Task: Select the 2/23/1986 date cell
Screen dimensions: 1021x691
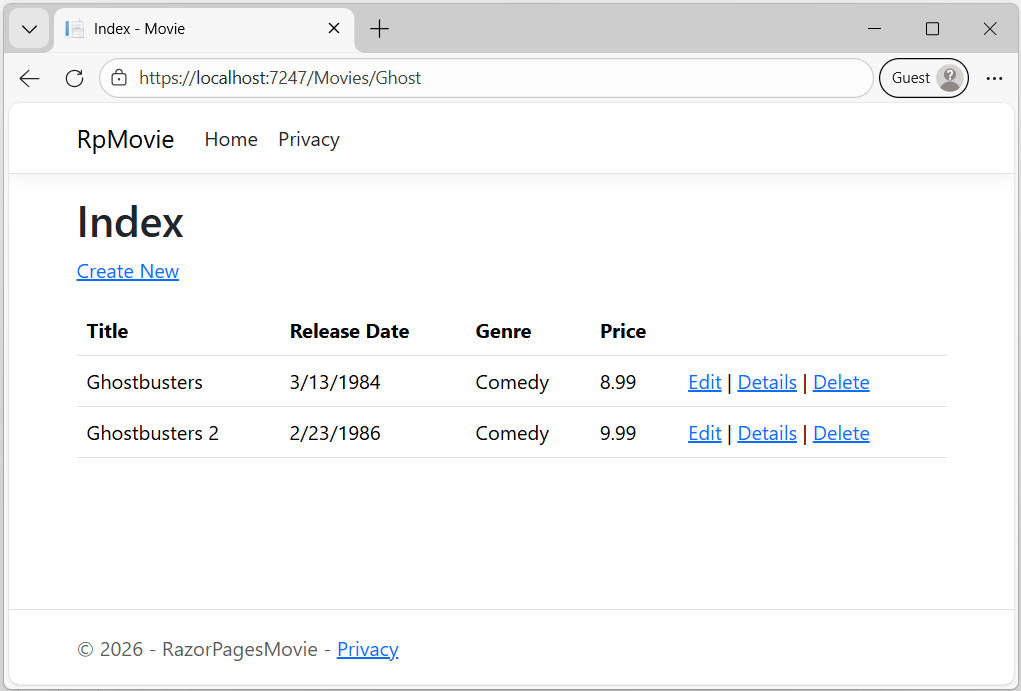Action: click(335, 433)
